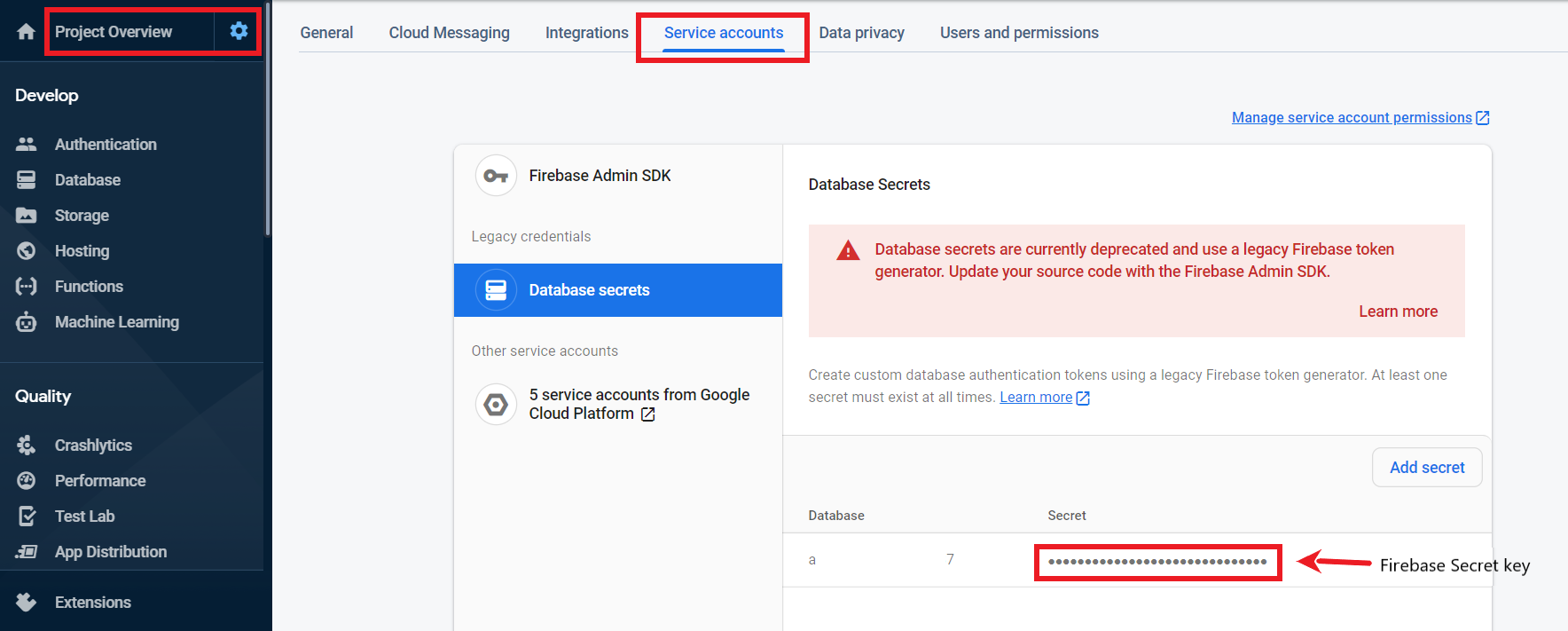Click the Quality section heading
The image size is (1568, 631).
pos(43,396)
